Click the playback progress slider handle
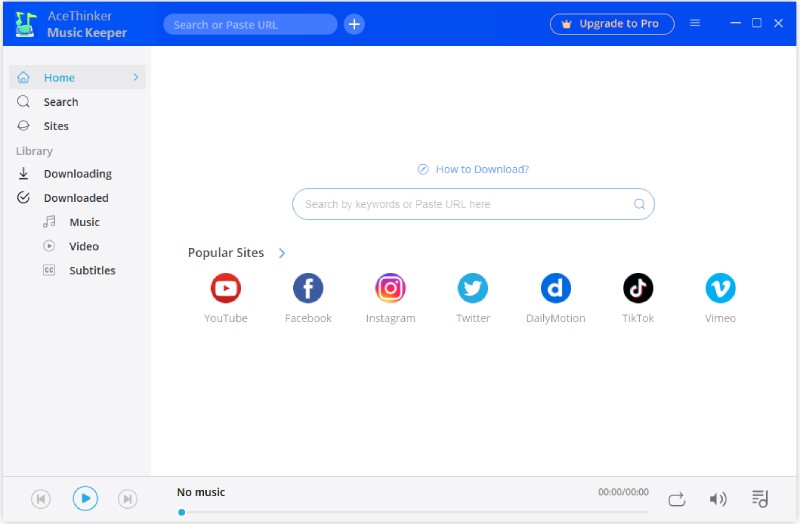The image size is (800, 524). click(x=182, y=512)
